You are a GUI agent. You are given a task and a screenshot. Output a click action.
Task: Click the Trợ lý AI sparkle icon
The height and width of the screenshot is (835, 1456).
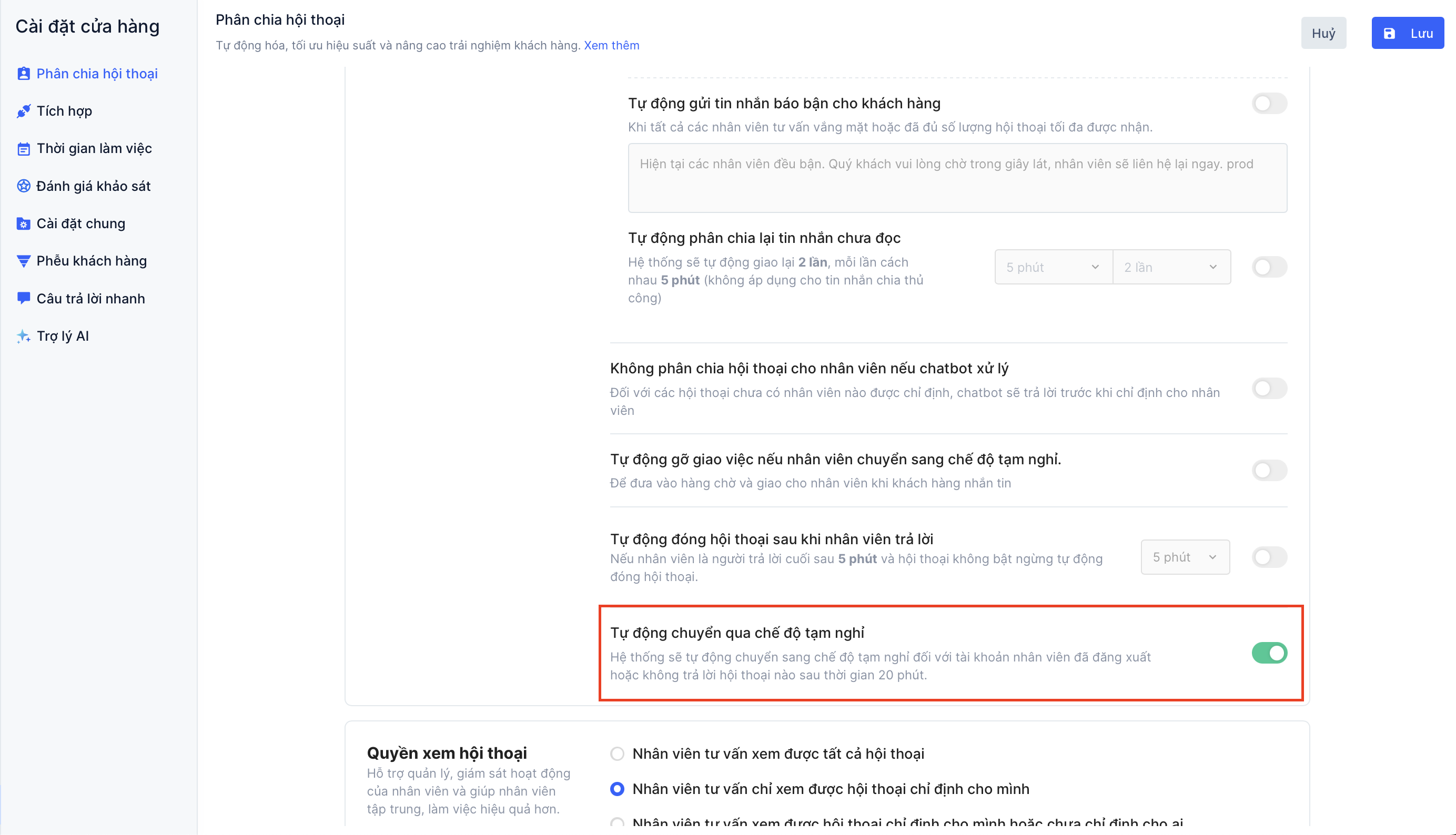(23, 336)
